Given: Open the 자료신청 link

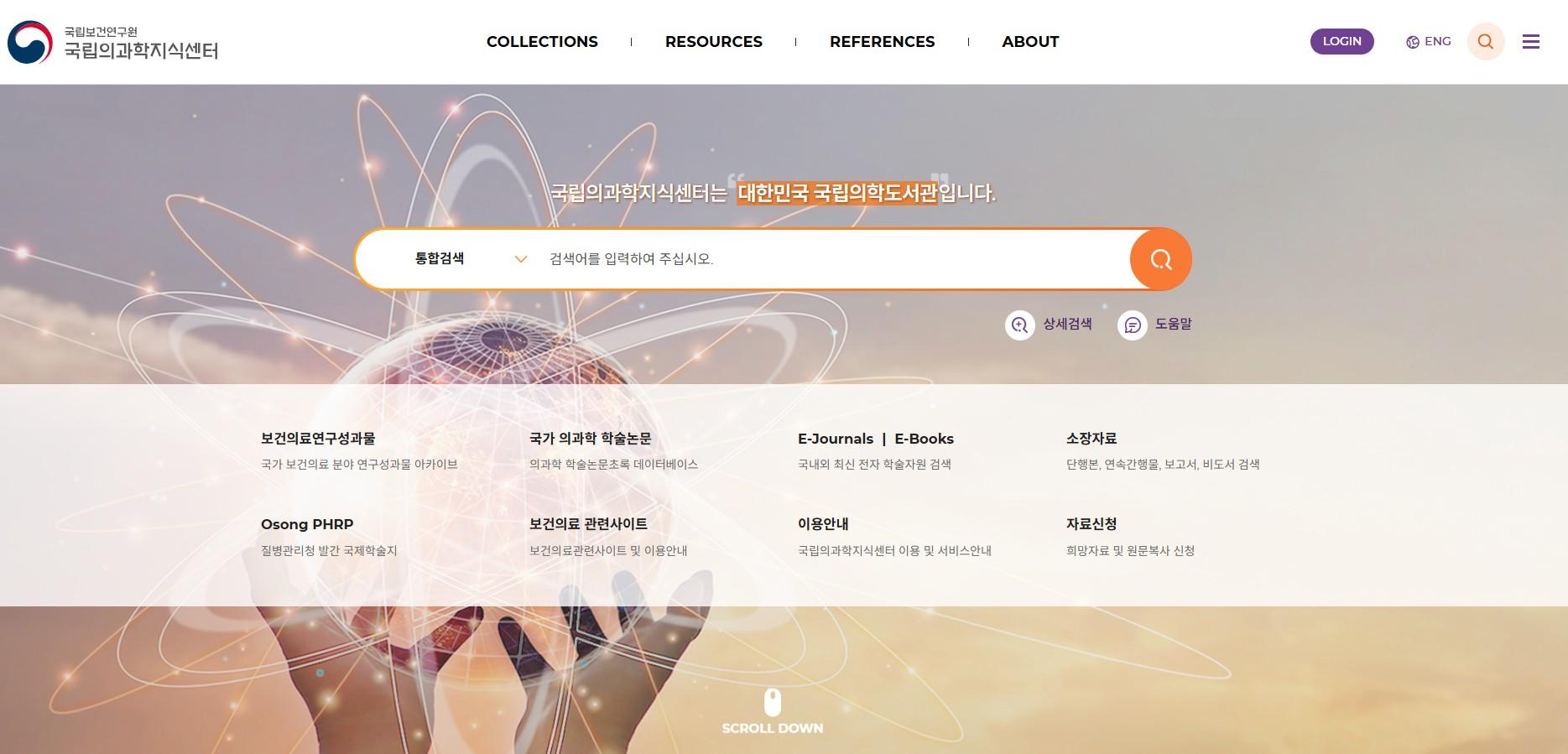Looking at the screenshot, I should (1091, 524).
